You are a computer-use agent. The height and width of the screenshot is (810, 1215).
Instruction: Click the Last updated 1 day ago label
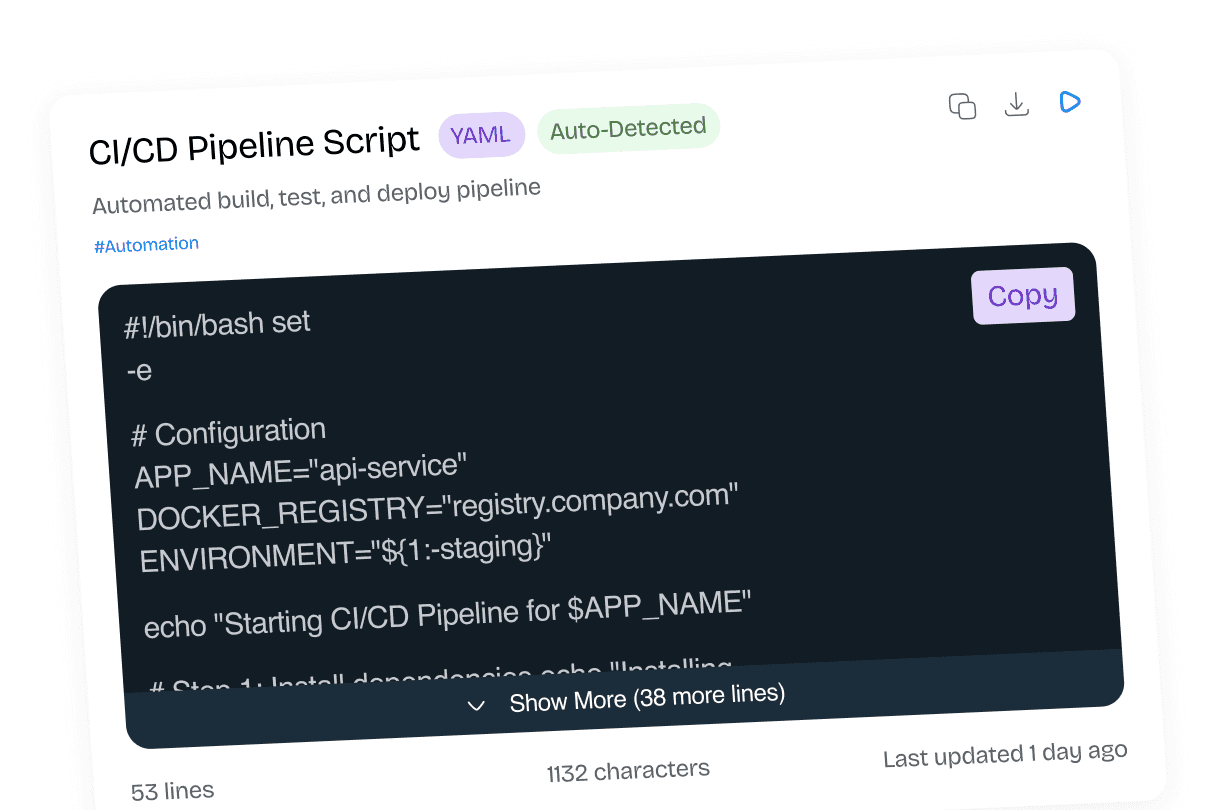1005,755
